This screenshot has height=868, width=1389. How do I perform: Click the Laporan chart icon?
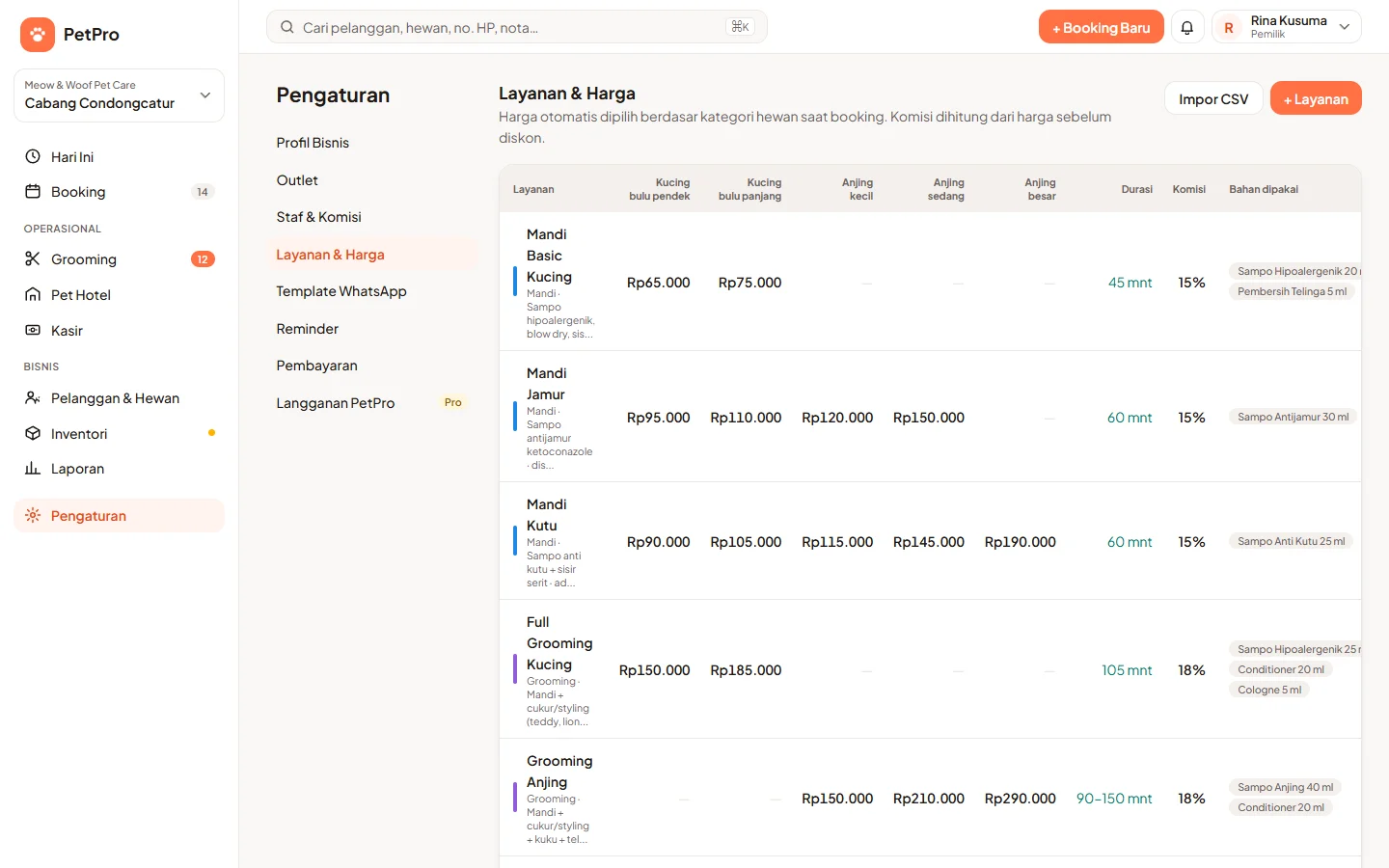coord(33,468)
